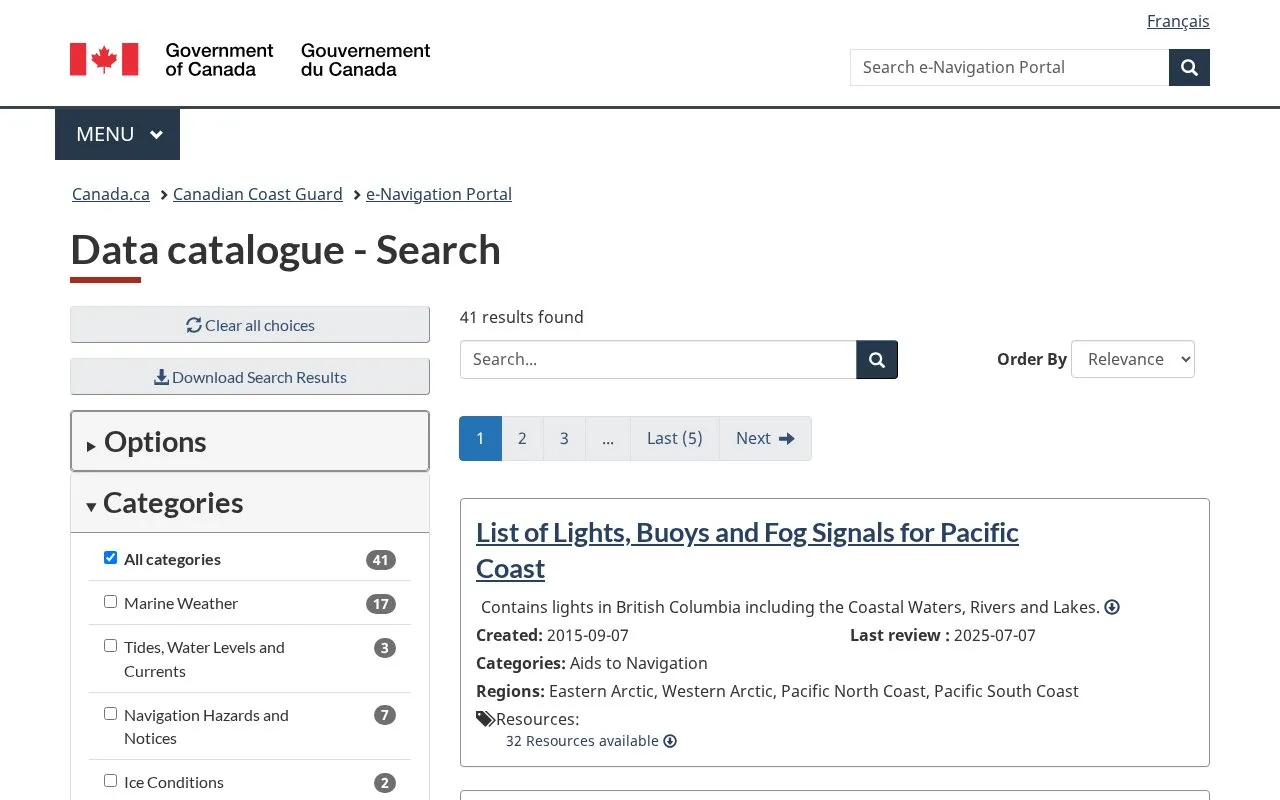Expand the Options panel
Screen dimensions: 1280x800
pos(250,441)
